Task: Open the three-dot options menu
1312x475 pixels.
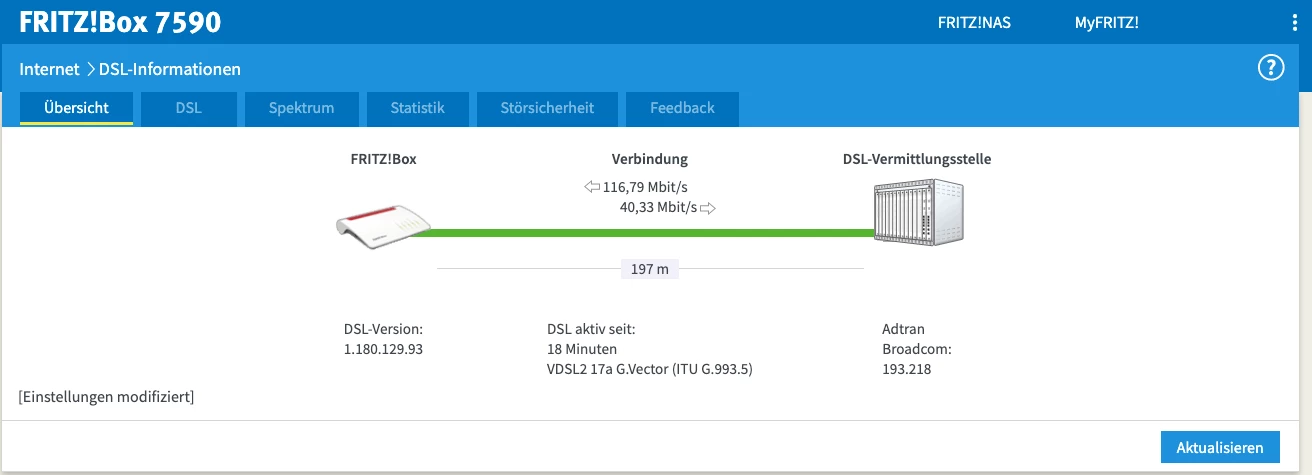Action: coord(1295,23)
